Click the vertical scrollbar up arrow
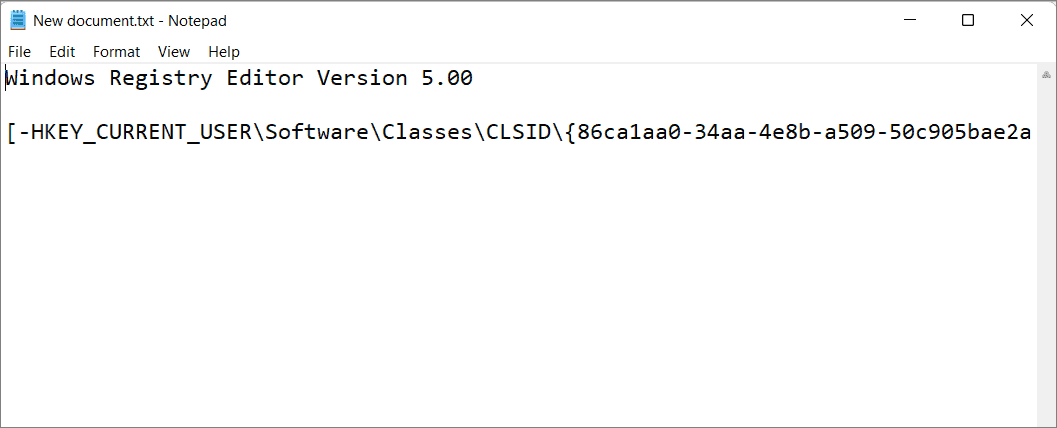Viewport: 1057px width, 428px height. point(1046,74)
